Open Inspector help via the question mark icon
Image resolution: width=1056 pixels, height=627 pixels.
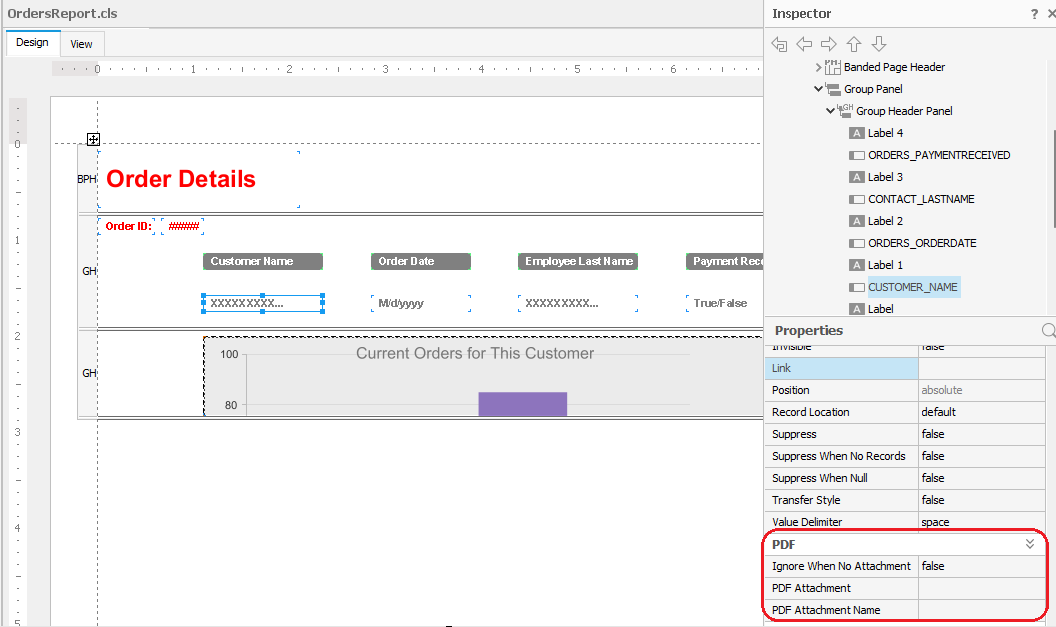click(x=1033, y=13)
